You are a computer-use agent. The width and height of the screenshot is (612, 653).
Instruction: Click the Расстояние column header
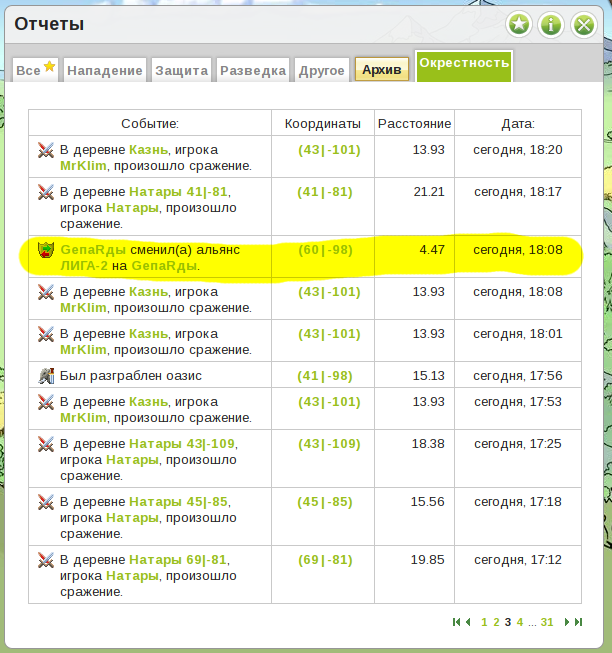point(414,124)
